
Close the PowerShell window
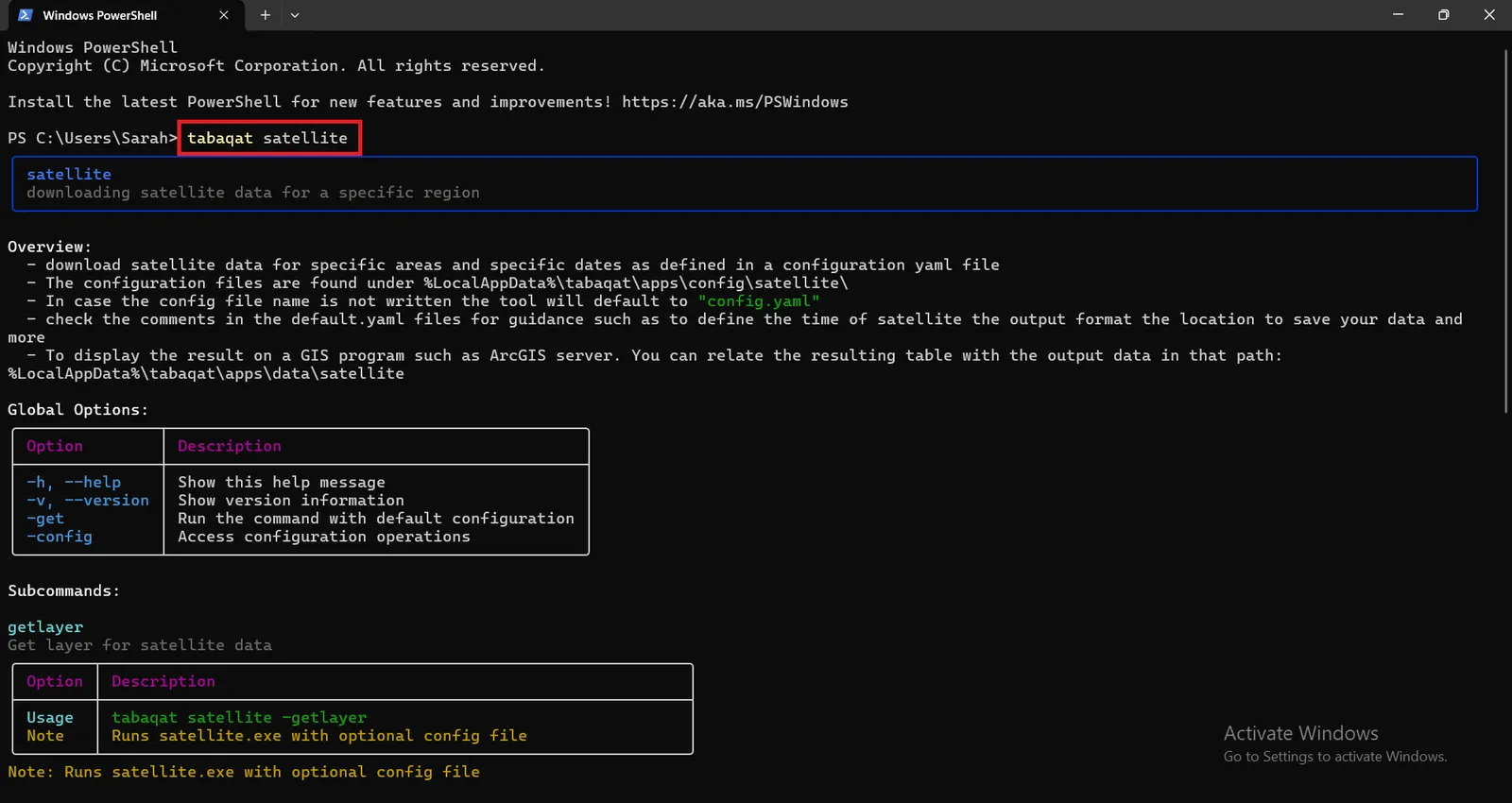pyautogui.click(x=1489, y=15)
